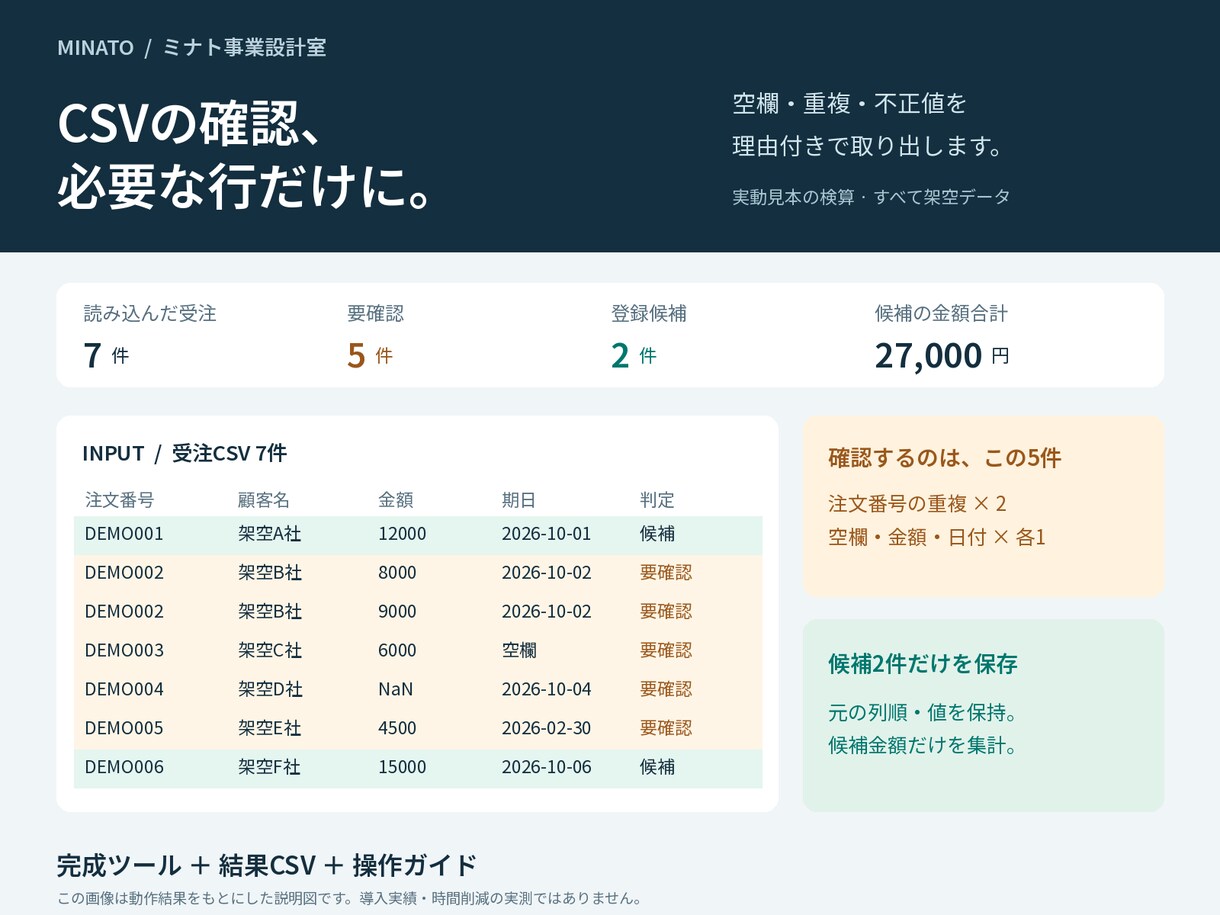Click the amount cell '9000'
Viewport: 1220px width, 915px height.
pos(397,612)
